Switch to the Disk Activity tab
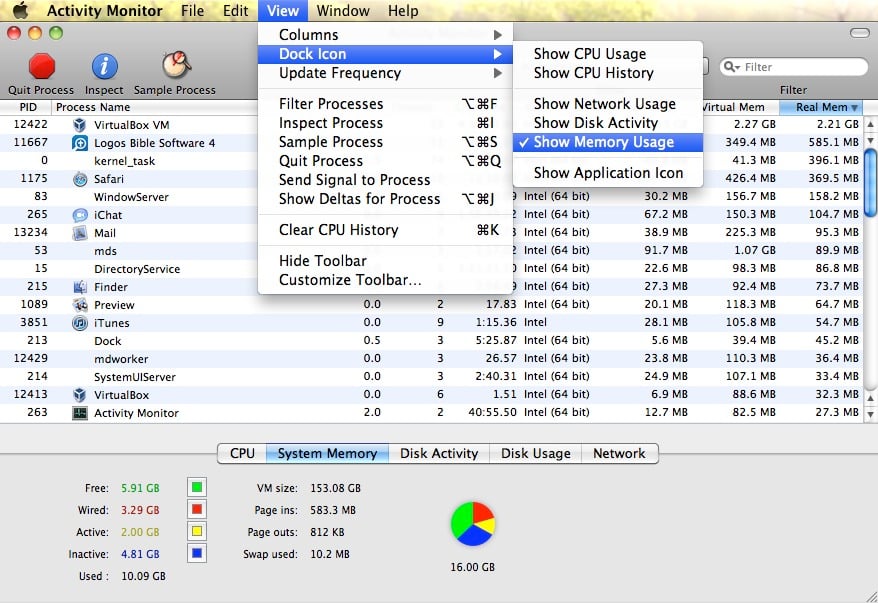 coord(439,453)
